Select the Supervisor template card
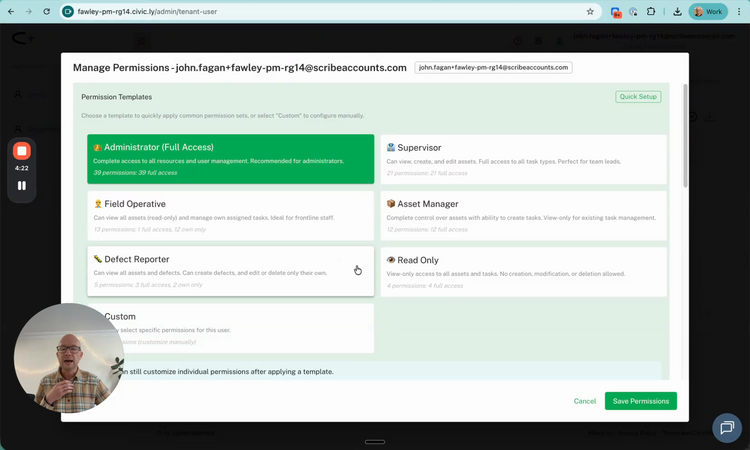Viewport: 750px width, 450px height. [x=523, y=159]
